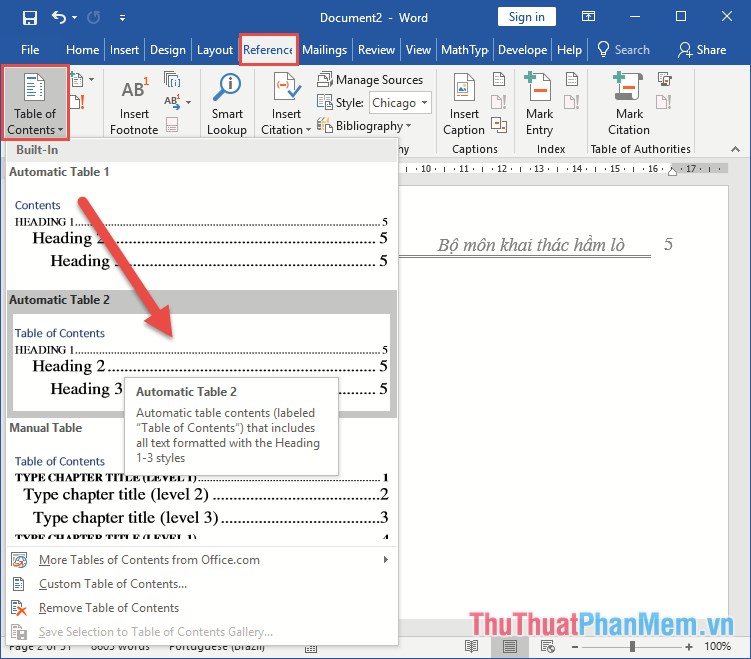
Task: Undo the last action
Action: tap(59, 18)
